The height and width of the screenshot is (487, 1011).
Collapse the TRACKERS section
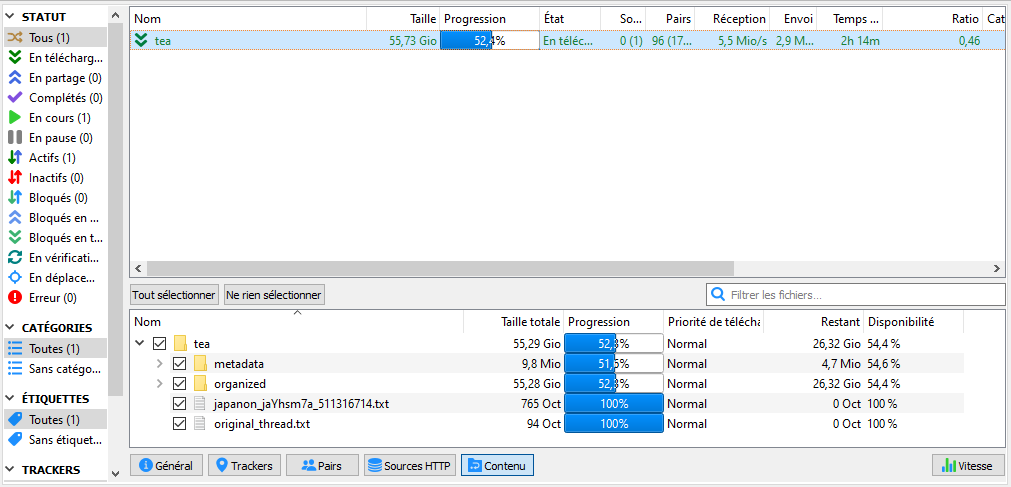coord(10,470)
